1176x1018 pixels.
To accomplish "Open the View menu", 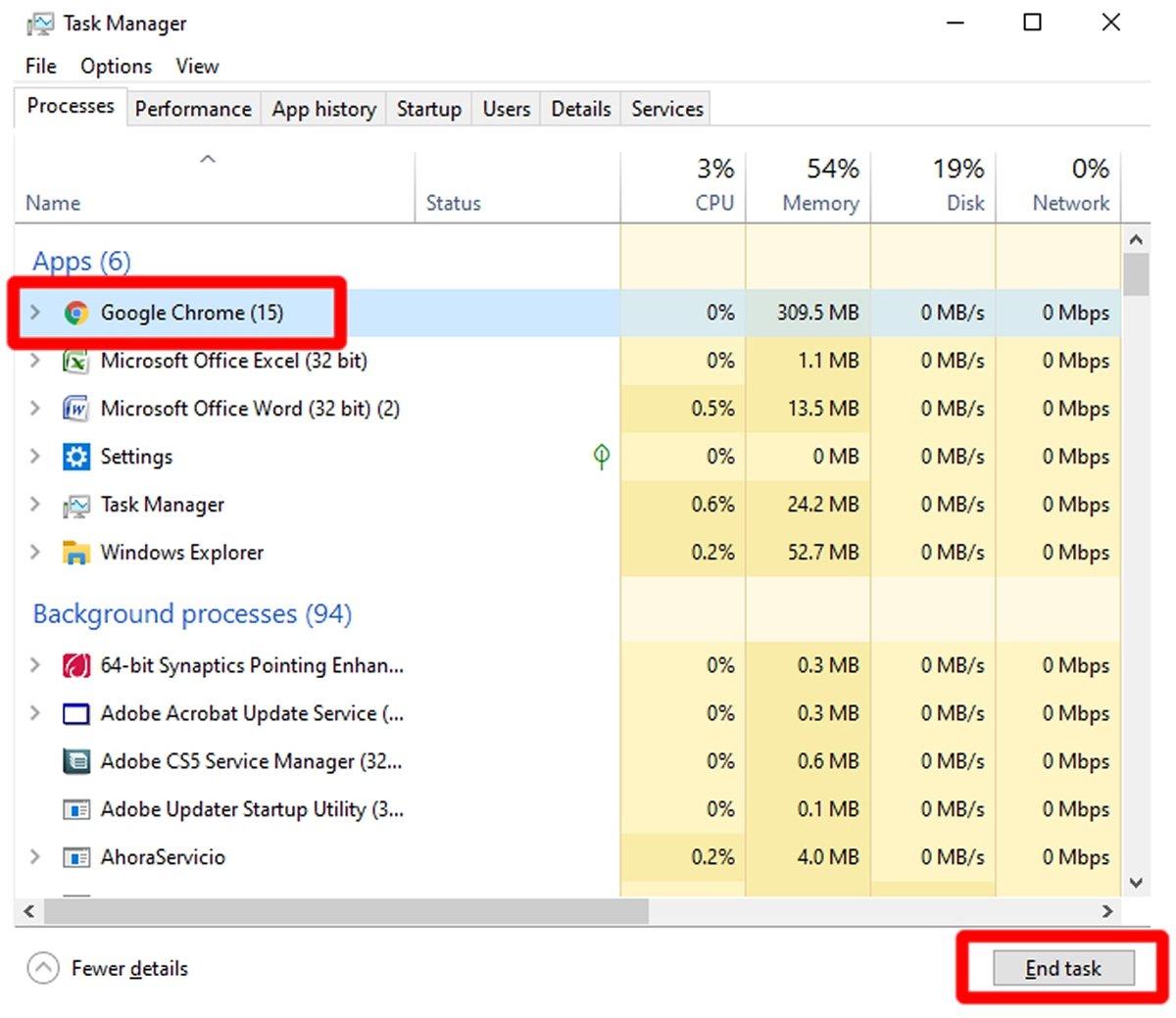I will (197, 66).
